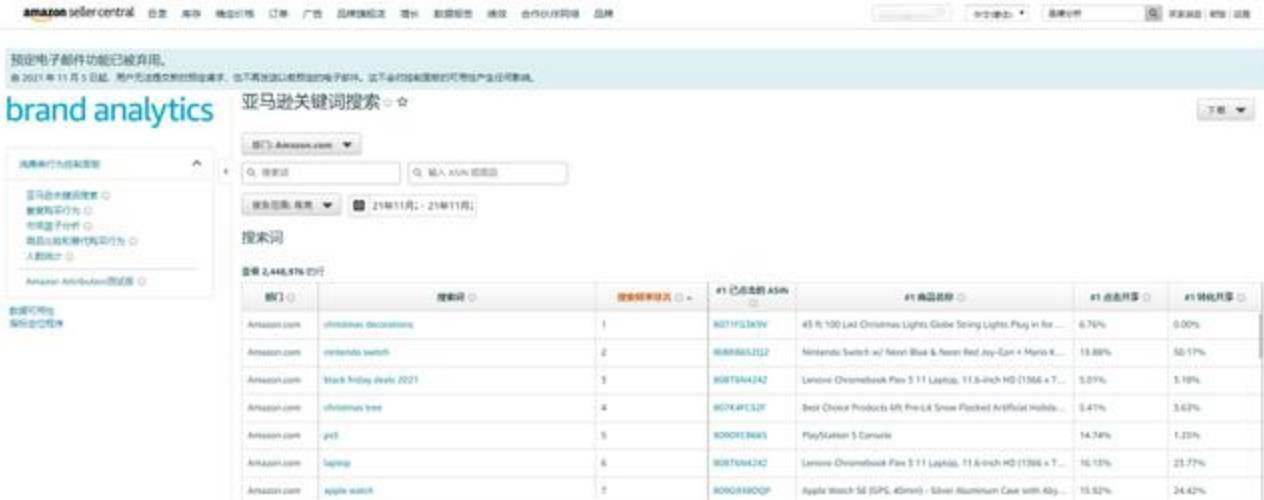This screenshot has height=500, width=1264.
Task: Click info icon next to Amazon Attribution link
Action: [x=142, y=282]
